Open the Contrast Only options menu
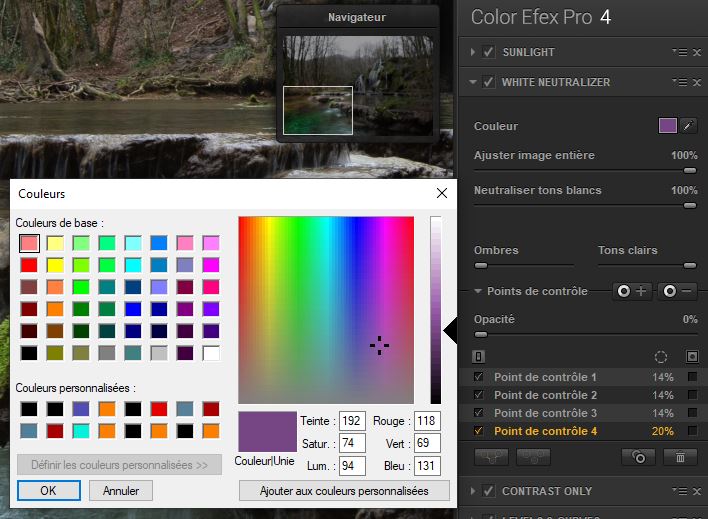Screen dimensions: 708x519 point(680,491)
